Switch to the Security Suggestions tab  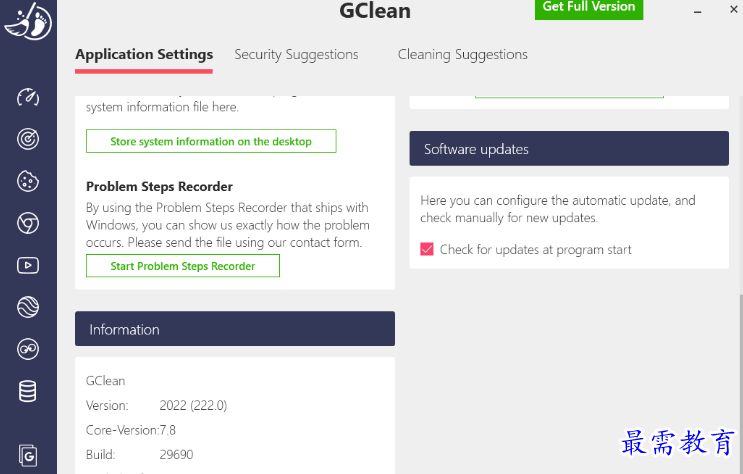click(296, 54)
